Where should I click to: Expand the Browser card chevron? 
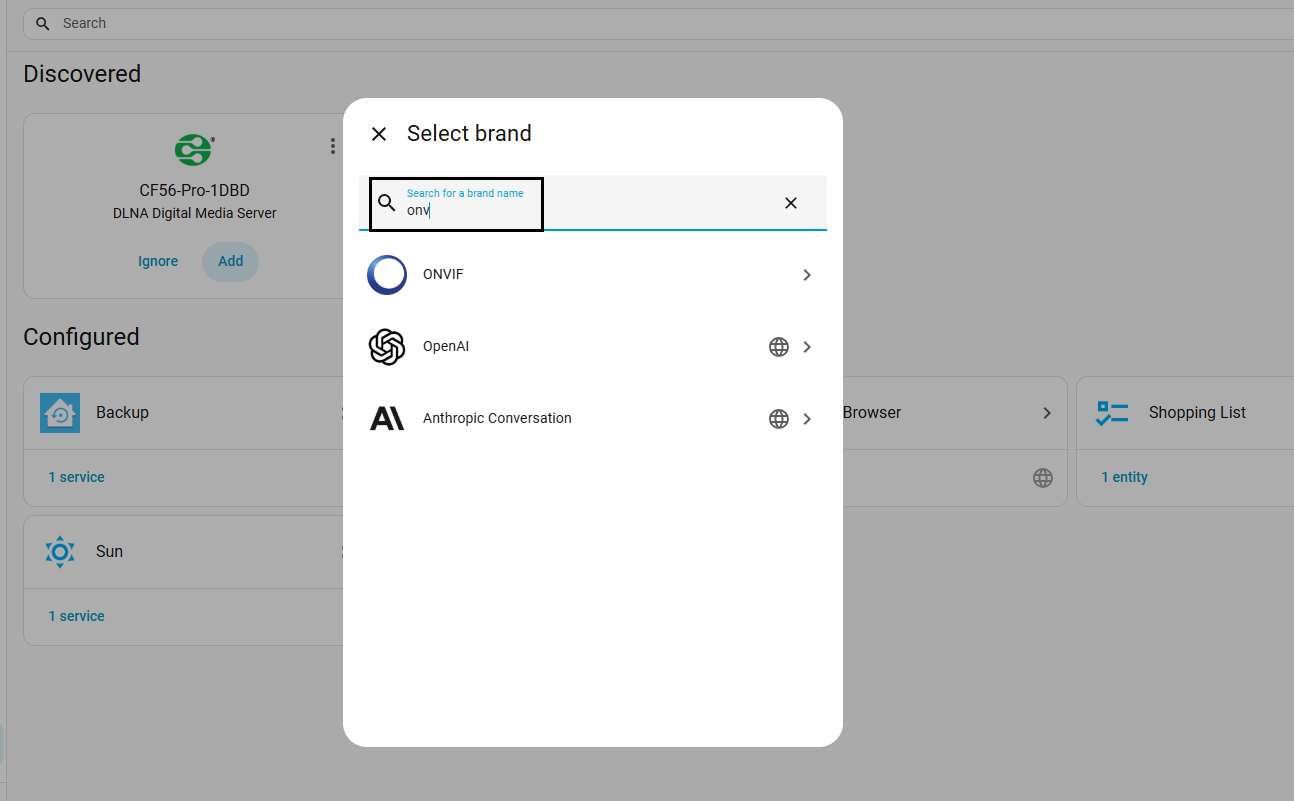[1047, 413]
